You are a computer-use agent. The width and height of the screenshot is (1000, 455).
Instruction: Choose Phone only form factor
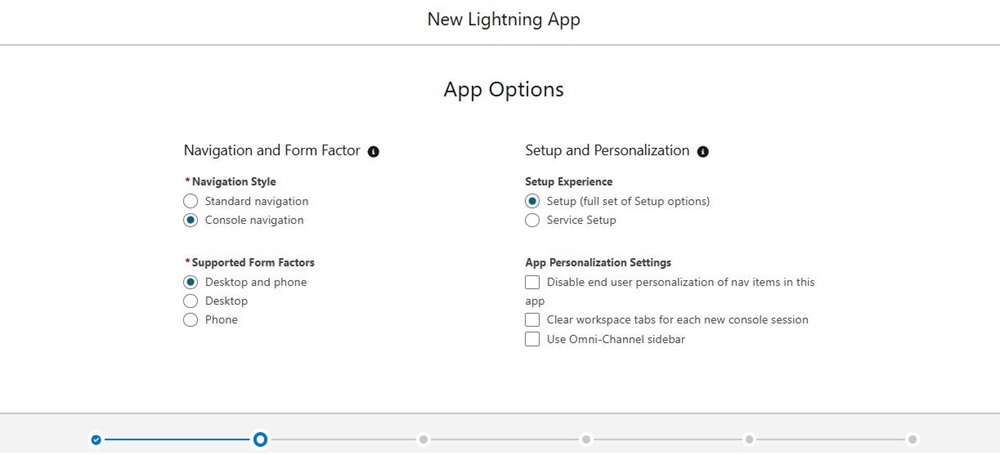coord(190,320)
